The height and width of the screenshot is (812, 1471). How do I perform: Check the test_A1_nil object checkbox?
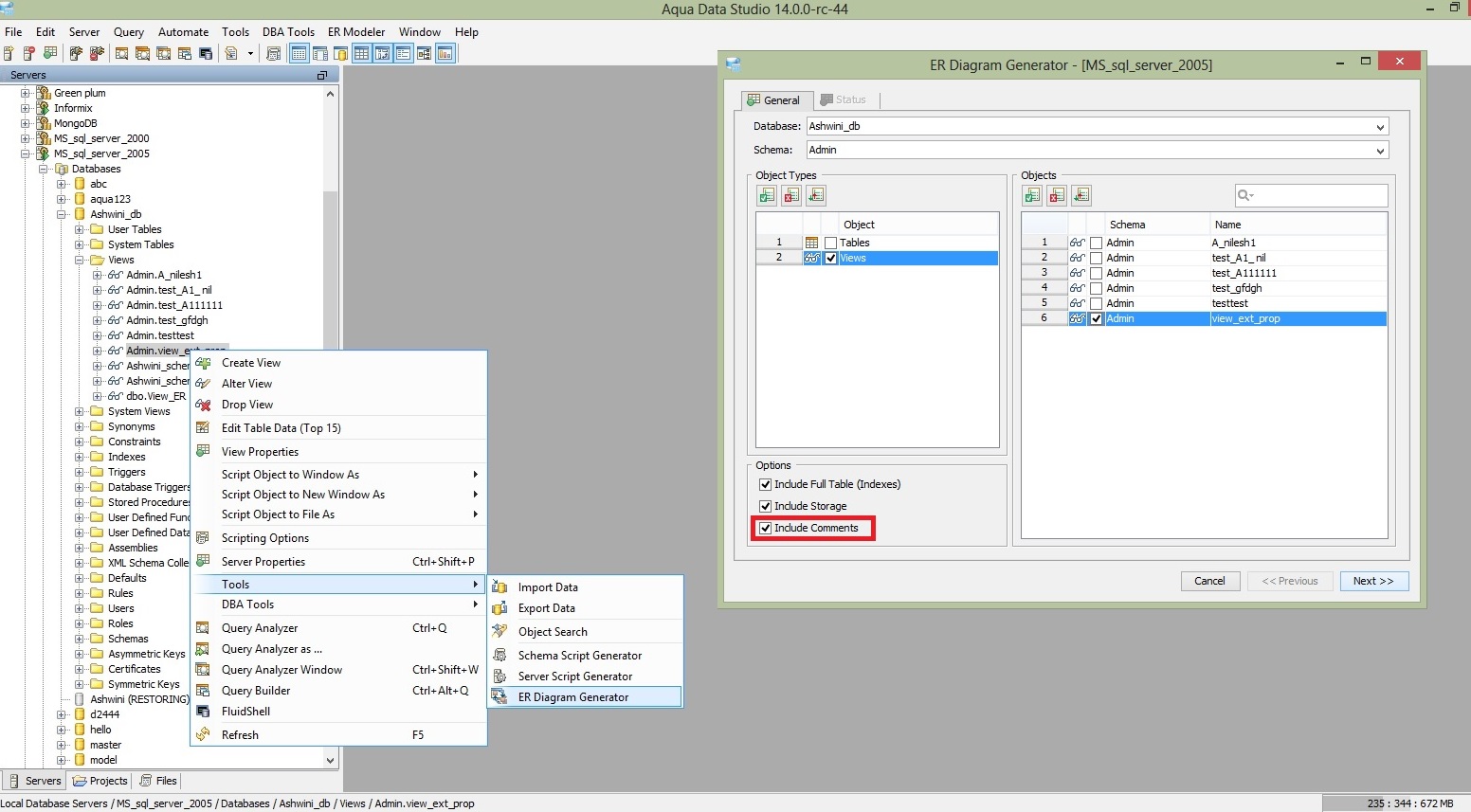pyautogui.click(x=1097, y=259)
